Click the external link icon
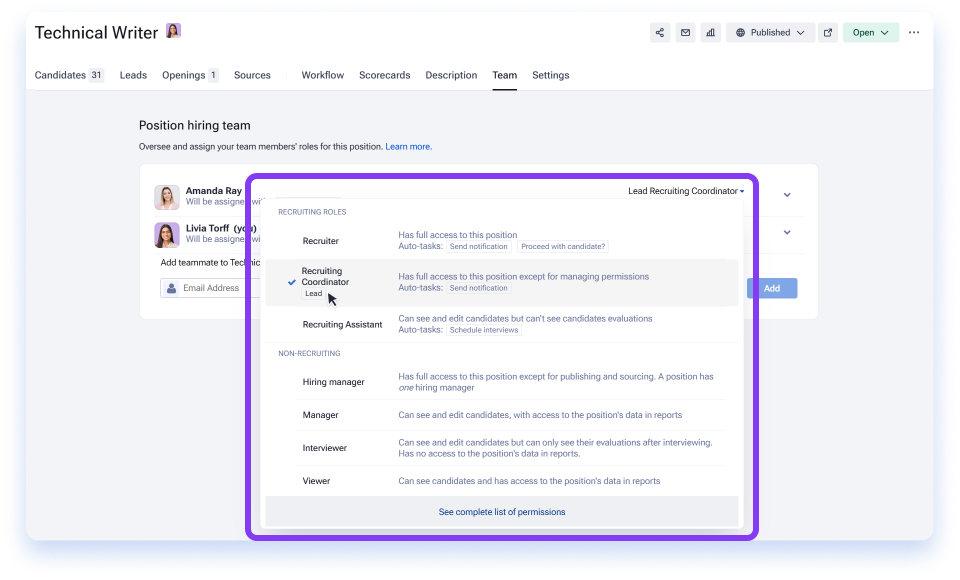 pyautogui.click(x=828, y=32)
